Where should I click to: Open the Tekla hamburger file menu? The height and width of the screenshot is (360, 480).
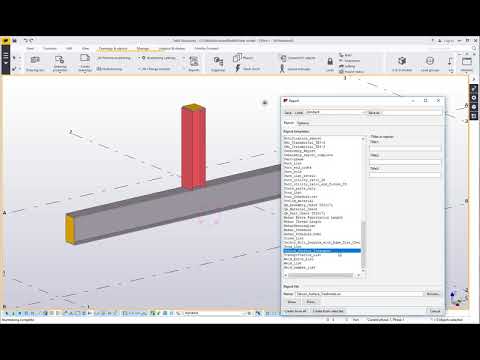(x=6, y=59)
